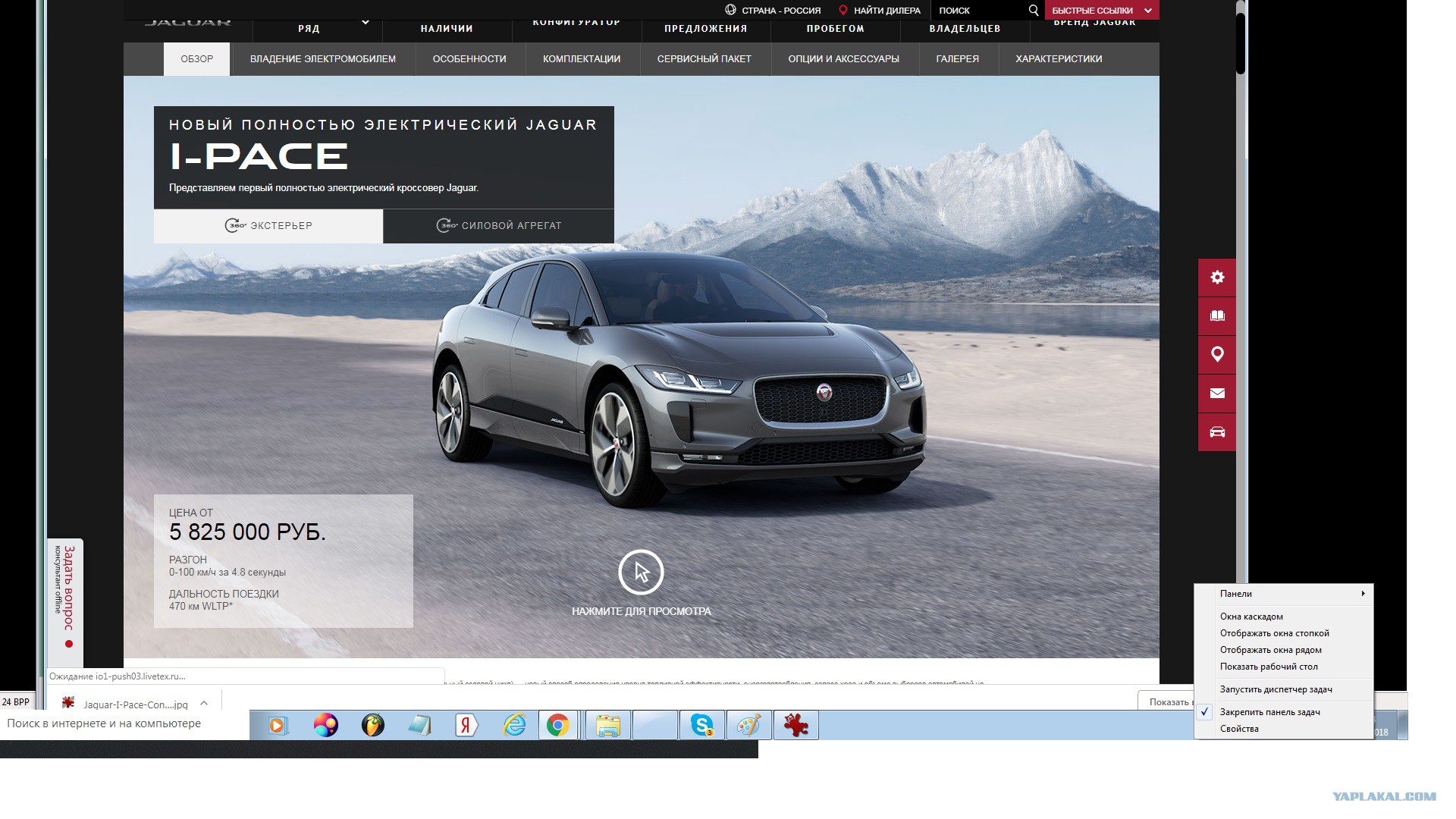Open the 'Опции и аксессуары' tab
The width and height of the screenshot is (1456, 819).
coord(844,59)
